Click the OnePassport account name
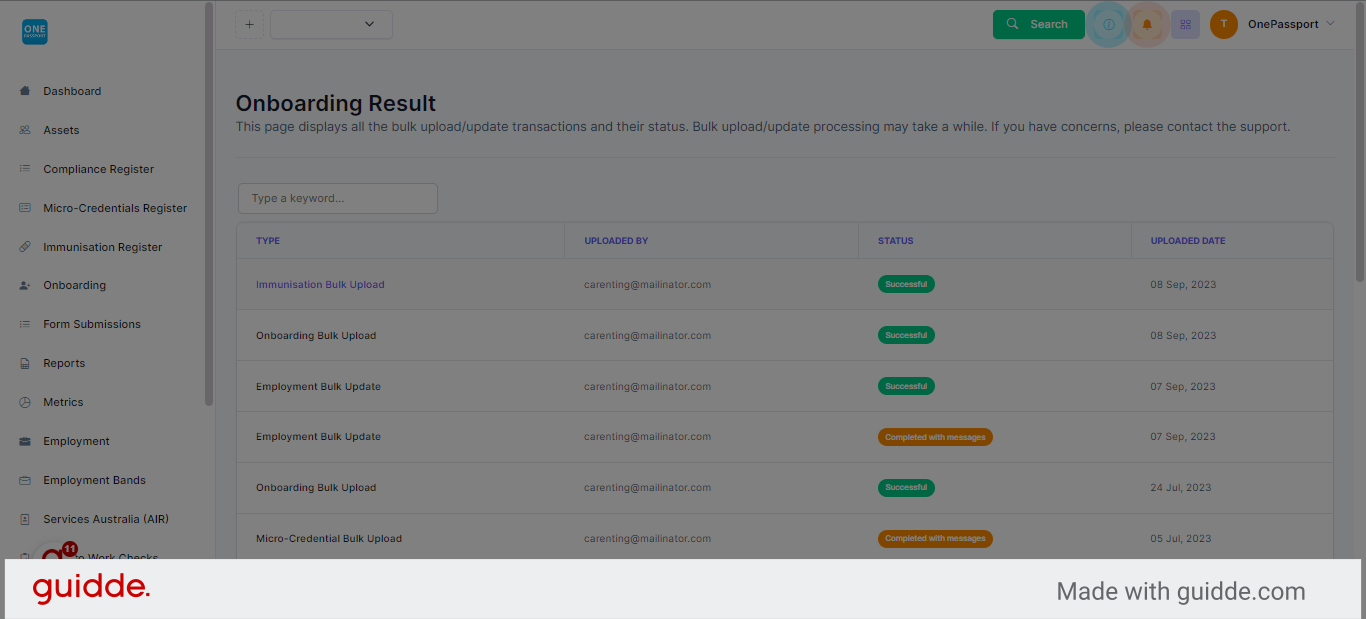The height and width of the screenshot is (619, 1366). tap(1283, 24)
